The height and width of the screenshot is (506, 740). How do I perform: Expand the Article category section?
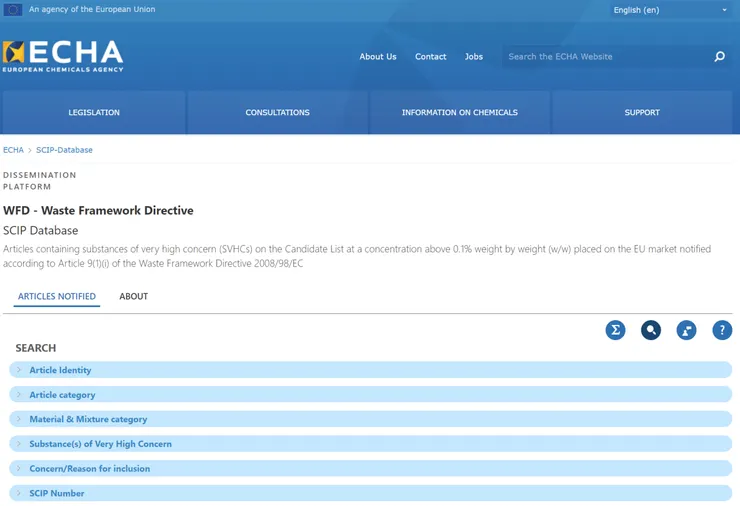62,395
